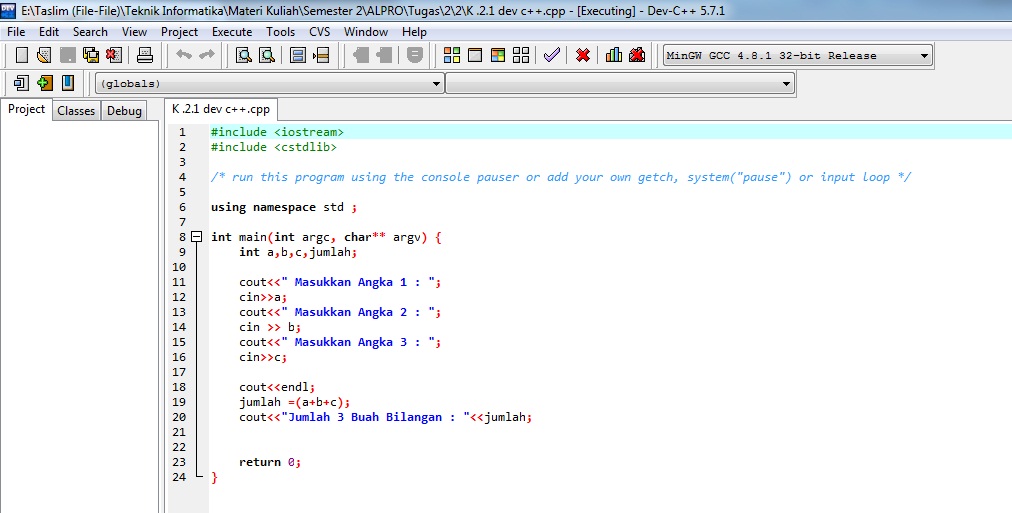The height and width of the screenshot is (513, 1012).
Task: Click the Insert snippet icon in second toolbar
Action: 21,83
